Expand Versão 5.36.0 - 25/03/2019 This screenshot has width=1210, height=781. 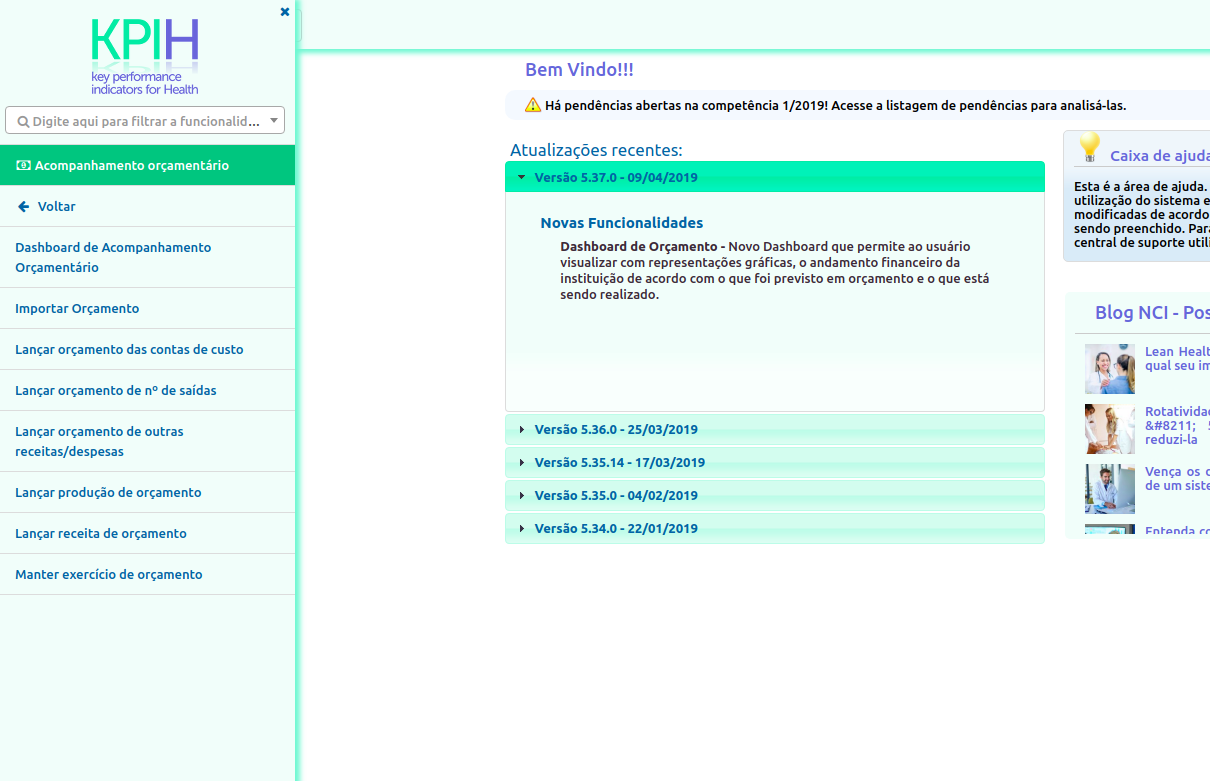[x=775, y=429]
